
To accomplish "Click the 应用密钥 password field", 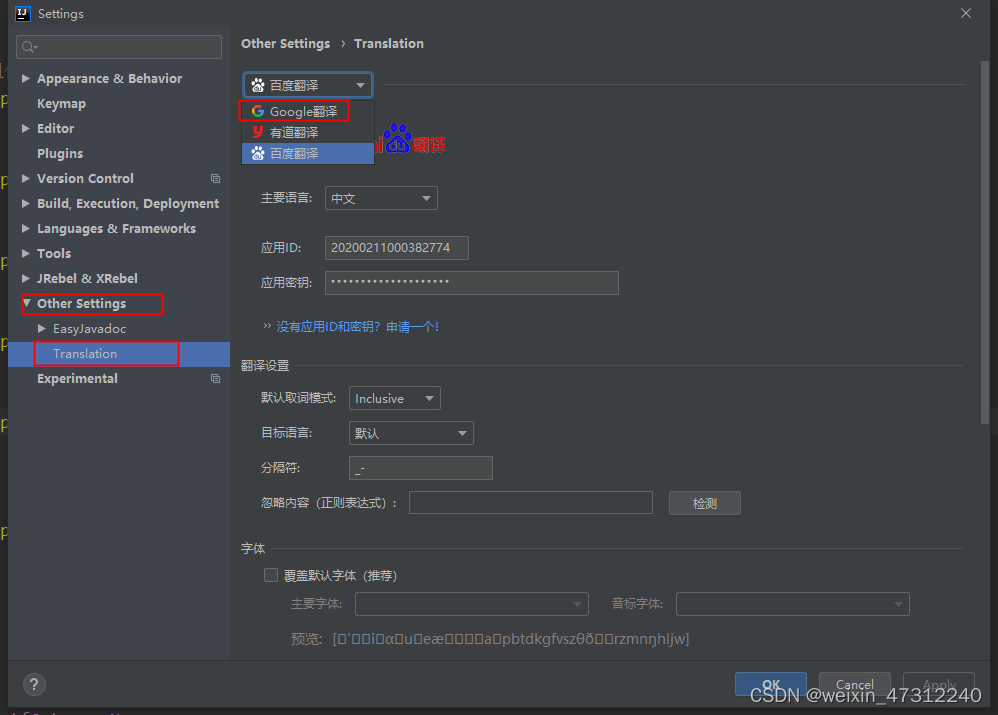I will (472, 283).
